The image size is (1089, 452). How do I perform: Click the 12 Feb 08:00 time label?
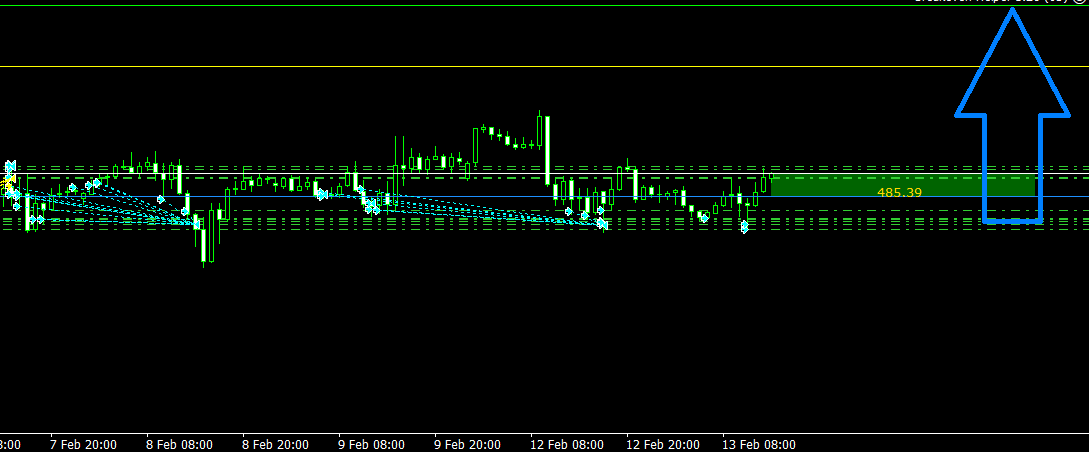(x=567, y=444)
